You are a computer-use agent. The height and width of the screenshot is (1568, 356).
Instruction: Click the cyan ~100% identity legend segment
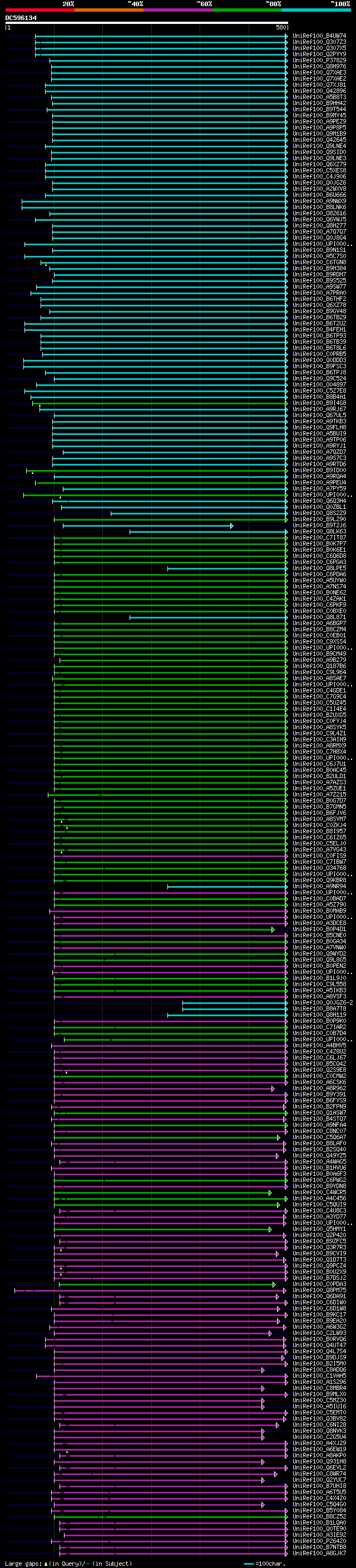316,10
